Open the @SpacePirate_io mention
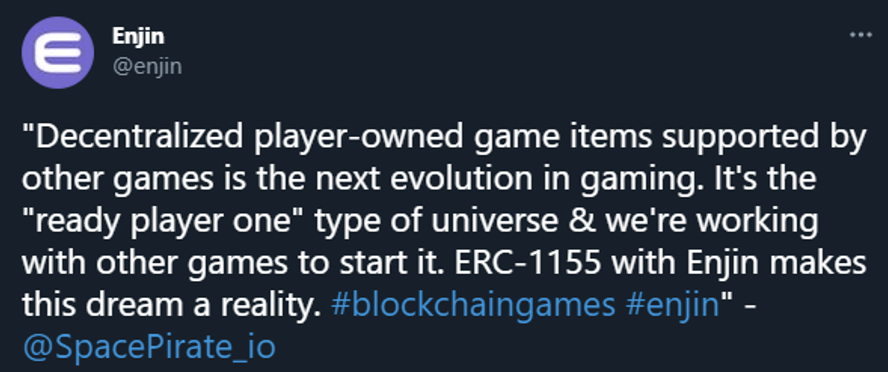This screenshot has width=888, height=372. pyautogui.click(x=149, y=347)
